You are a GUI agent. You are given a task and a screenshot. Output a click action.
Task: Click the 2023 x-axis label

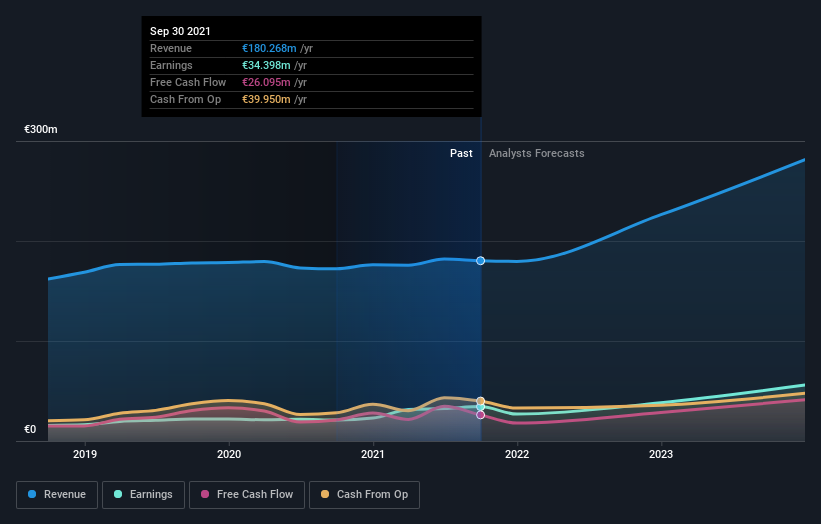click(x=661, y=454)
